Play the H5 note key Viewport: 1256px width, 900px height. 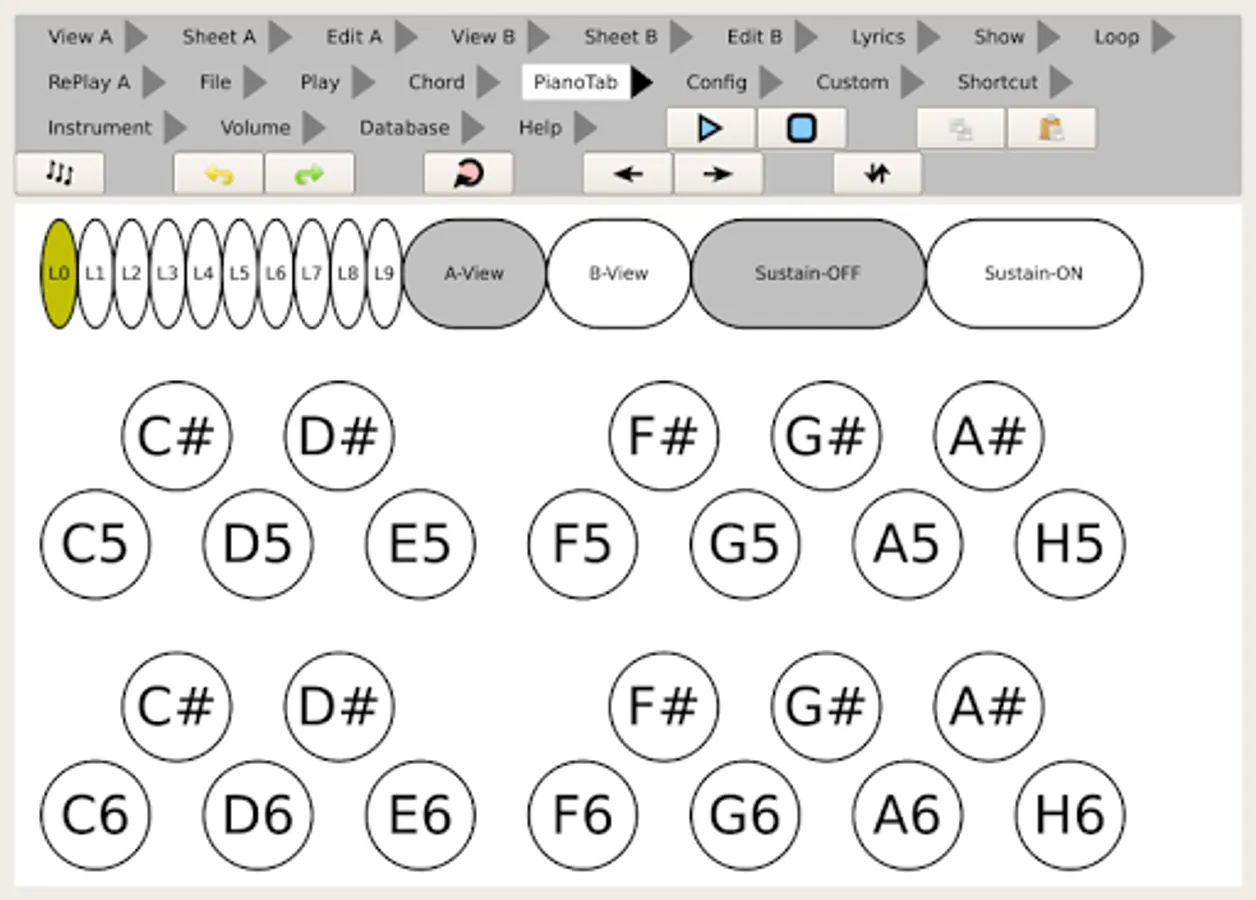1070,544
